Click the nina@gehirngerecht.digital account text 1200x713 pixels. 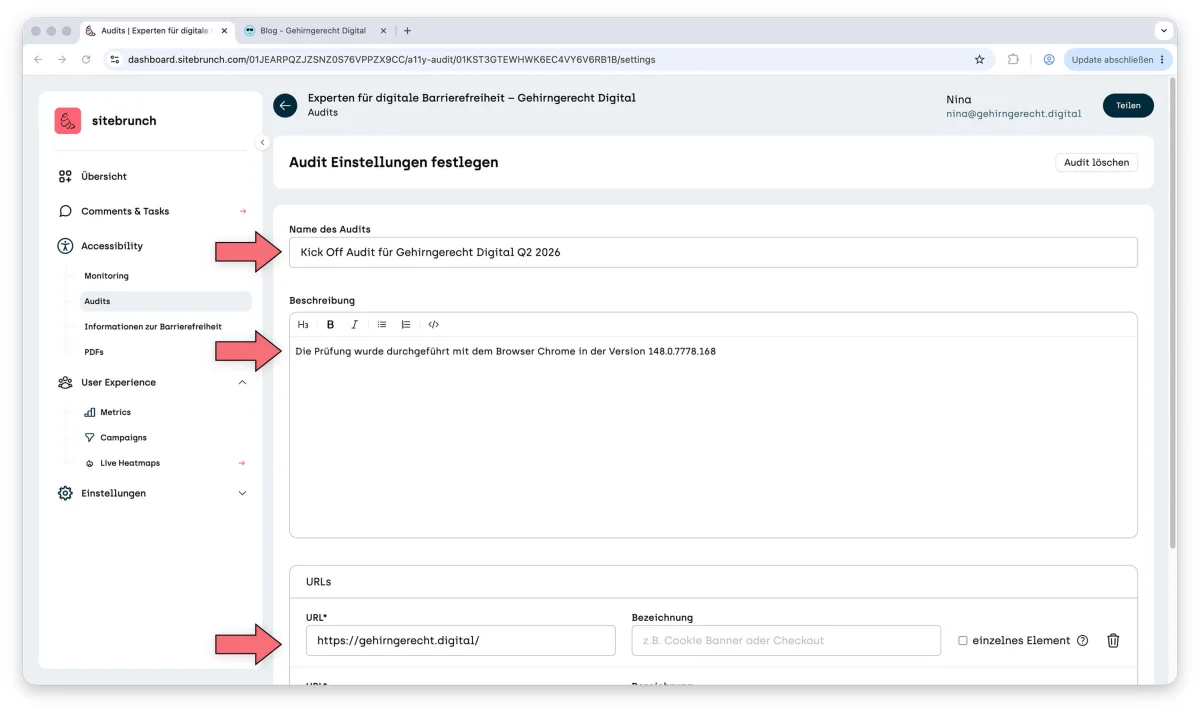point(1014,114)
